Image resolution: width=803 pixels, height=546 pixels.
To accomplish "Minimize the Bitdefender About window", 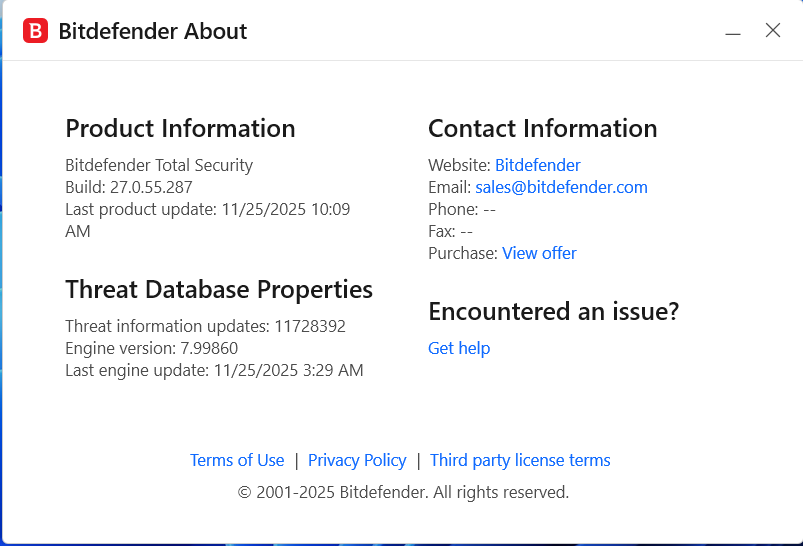I will click(x=733, y=32).
